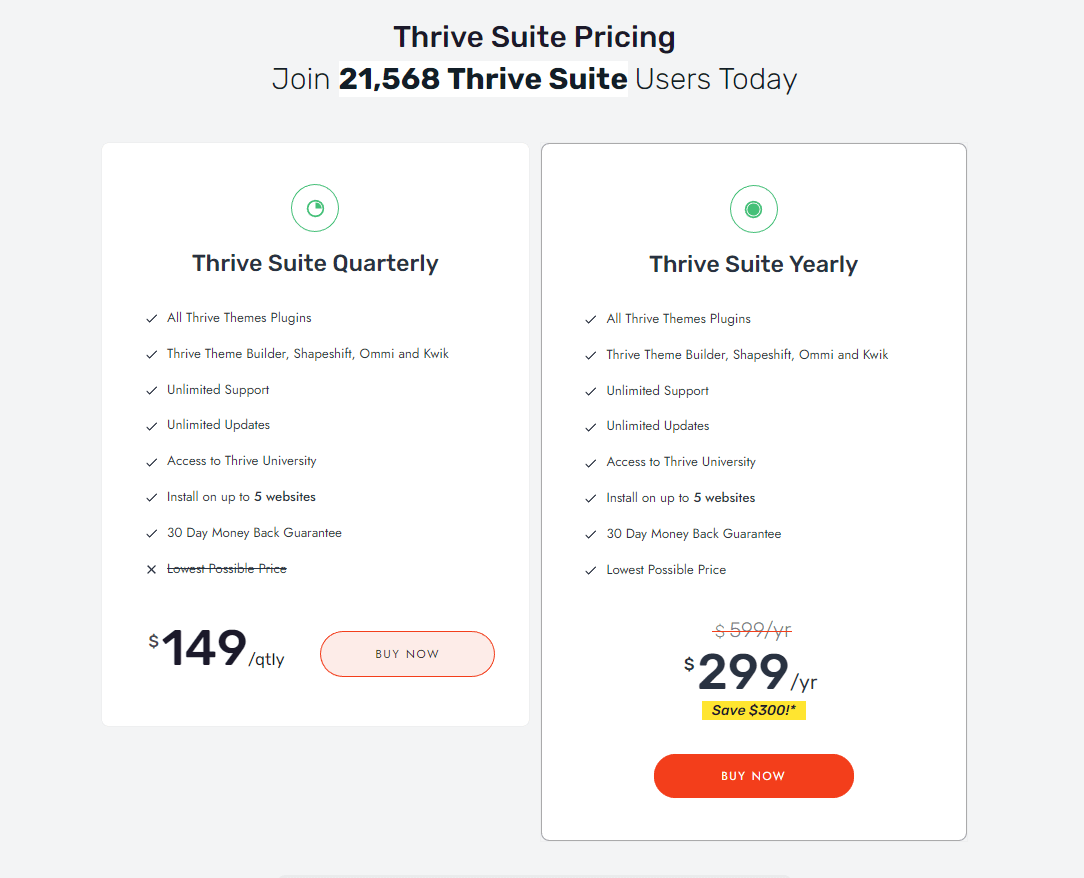Toggle the checkmark beside "Install on up to 5 websites"
1084x878 pixels.
tap(152, 496)
